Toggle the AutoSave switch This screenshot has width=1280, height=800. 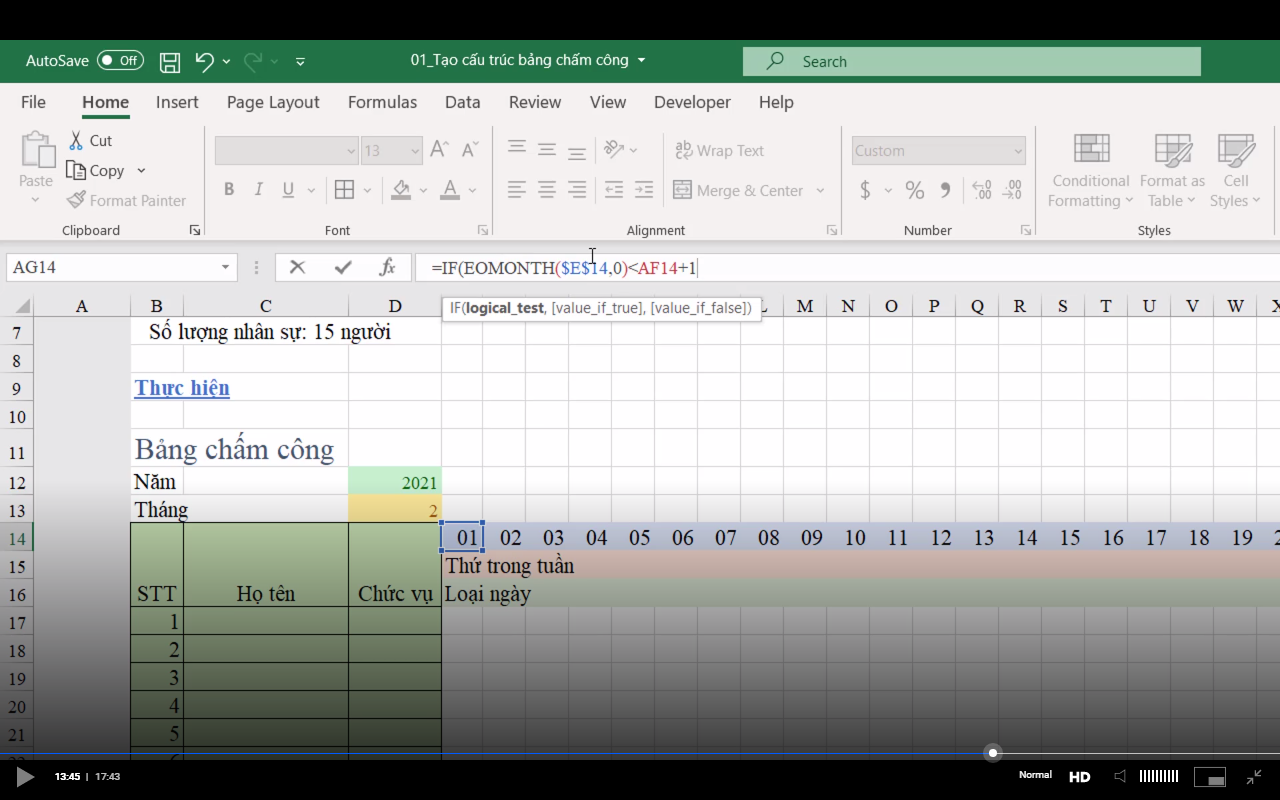(120, 61)
